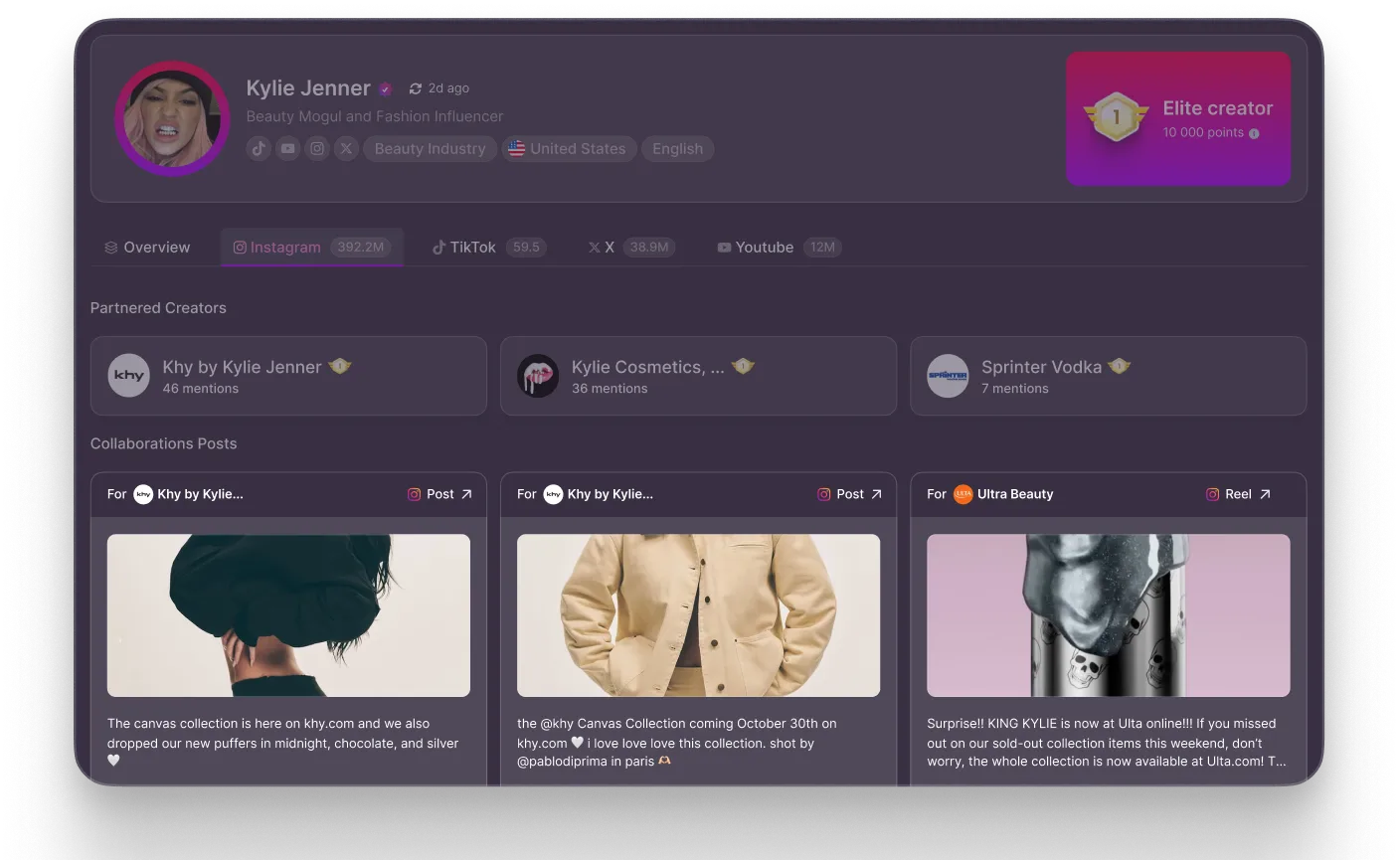Viewport: 1400px width, 860px height.
Task: Click caption starting 'the @khy Canvas Collection'
Action: point(677,742)
